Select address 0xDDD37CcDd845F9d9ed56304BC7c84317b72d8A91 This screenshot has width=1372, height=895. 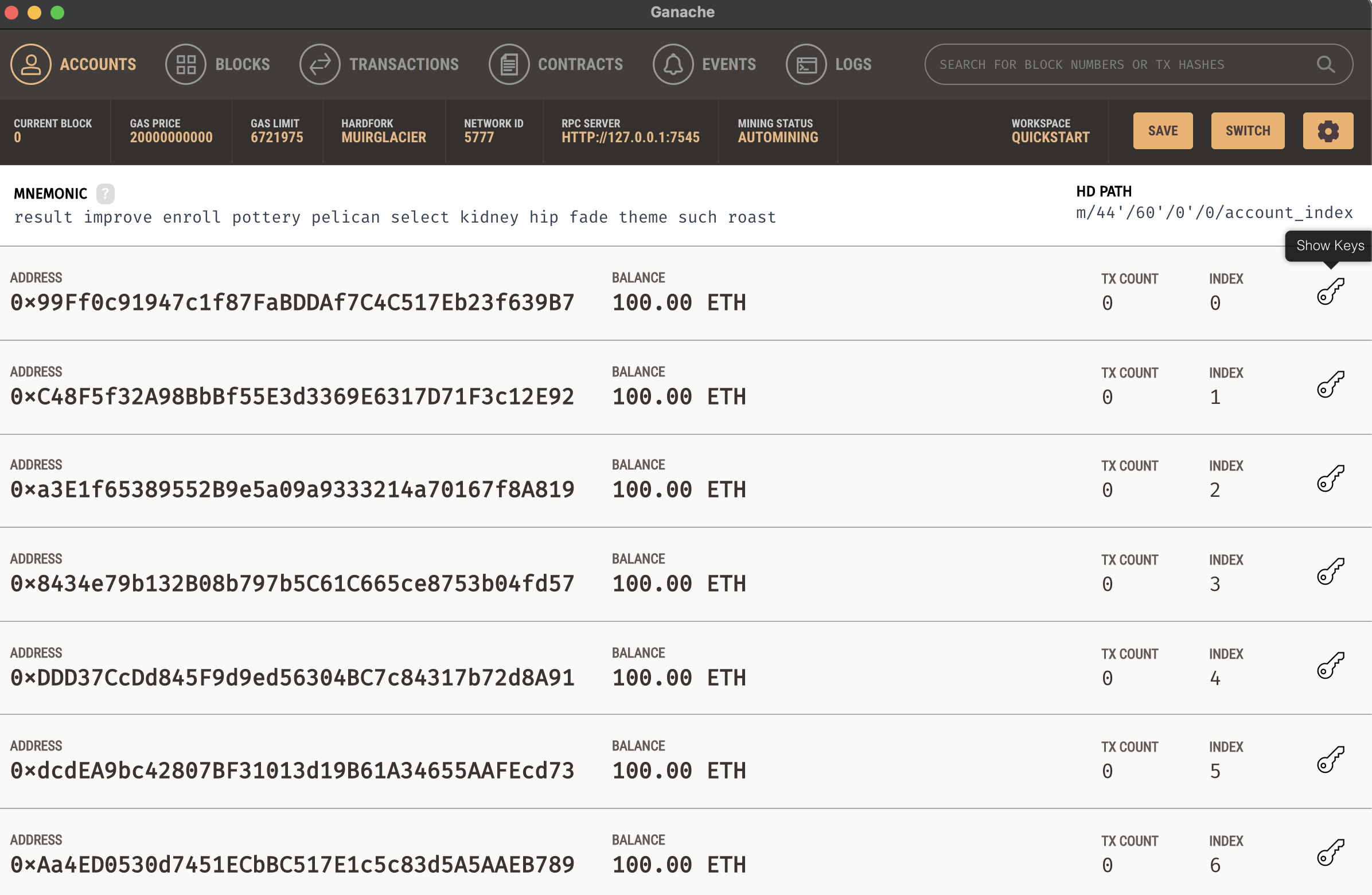coord(293,678)
